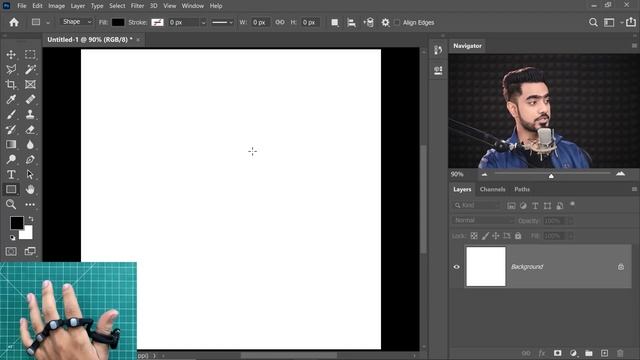640x360 pixels.
Task: Select the Pen tool
Action: pos(30,160)
